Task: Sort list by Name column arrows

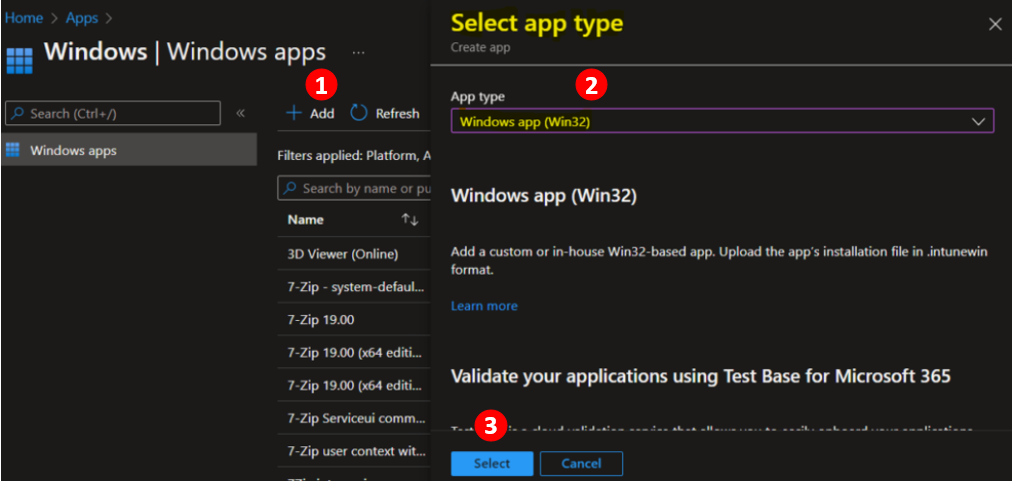Action: point(409,220)
